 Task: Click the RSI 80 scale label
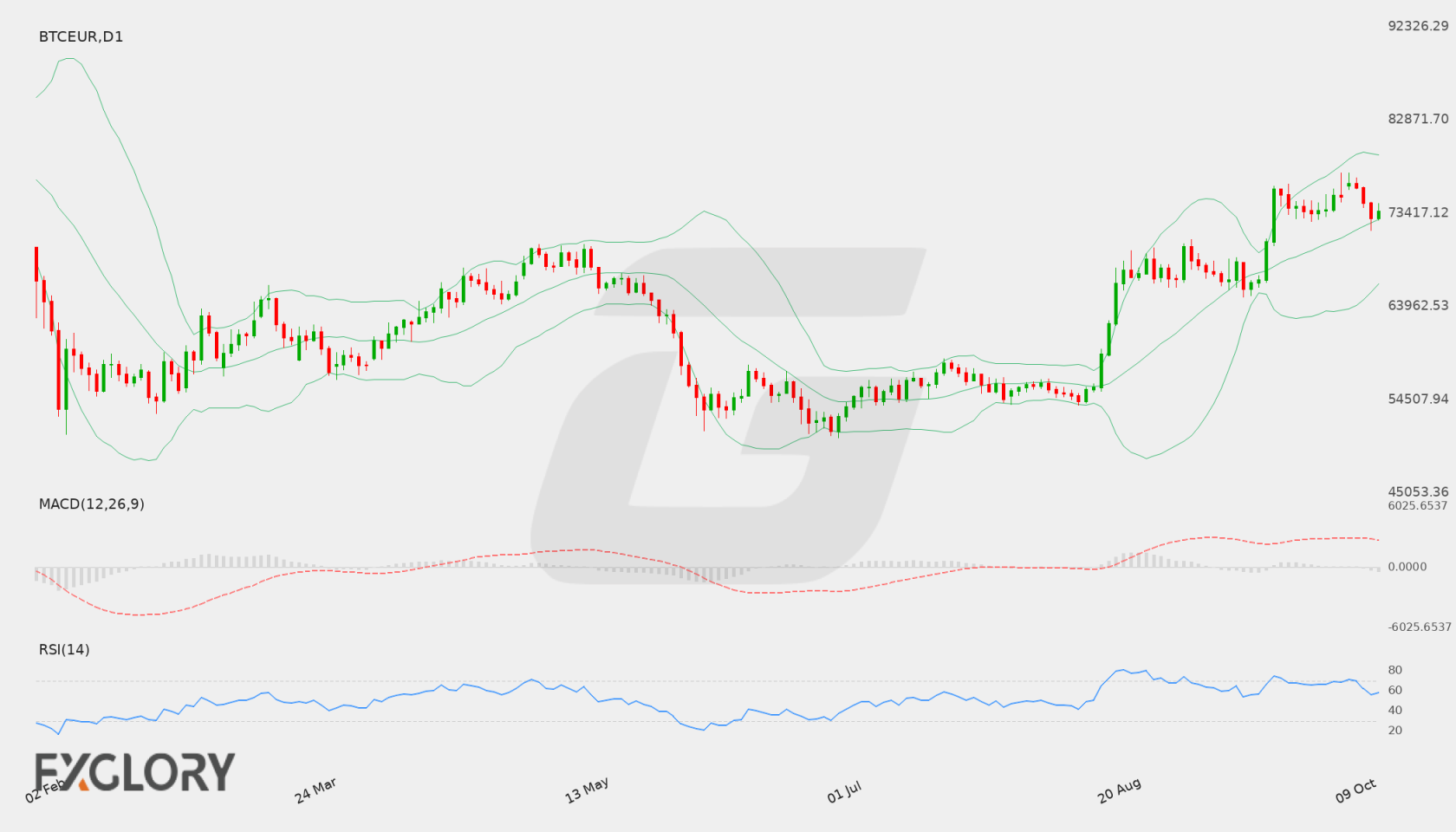point(1395,670)
